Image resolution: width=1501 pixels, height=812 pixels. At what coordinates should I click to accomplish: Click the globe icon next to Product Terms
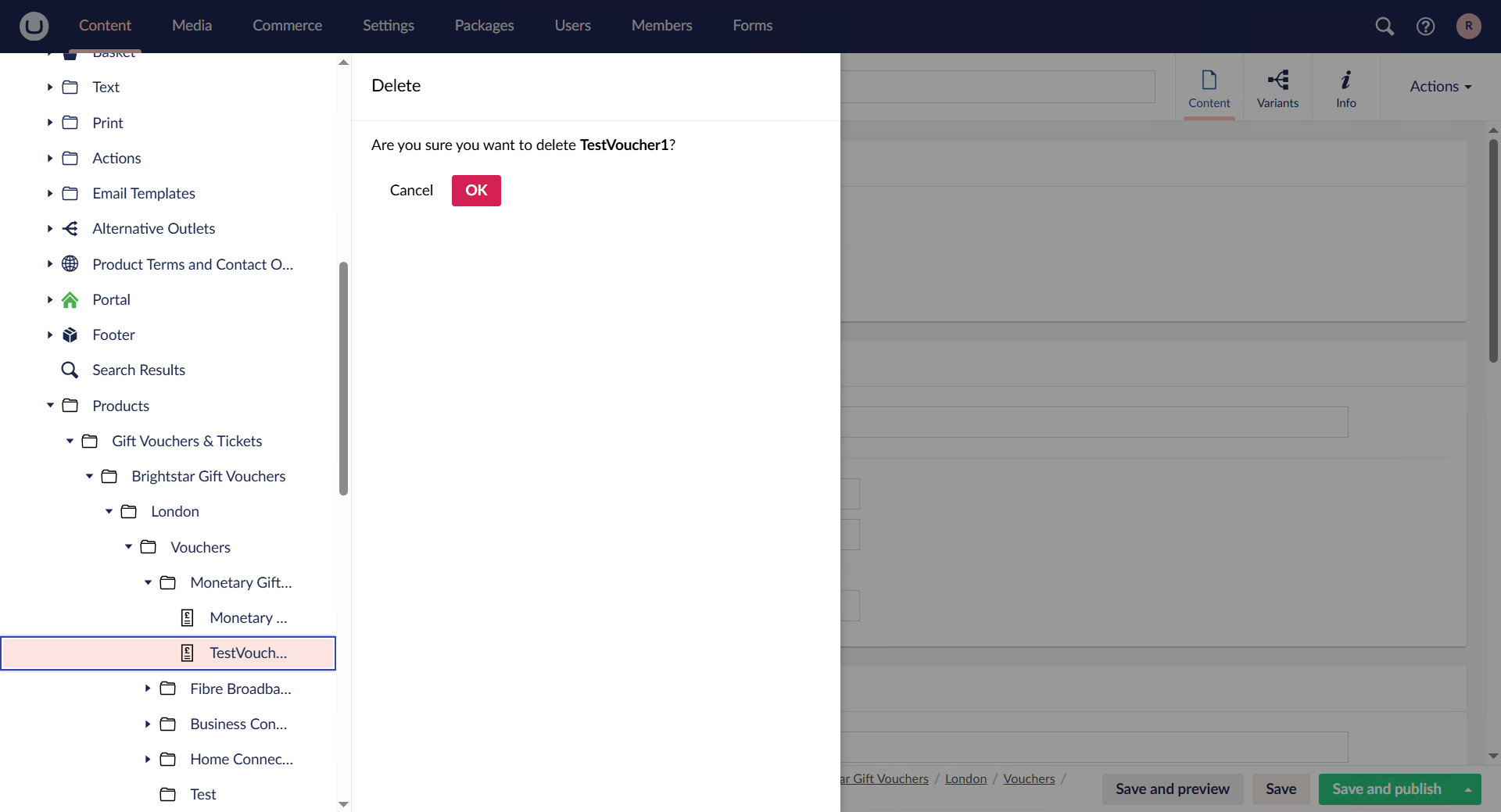click(x=70, y=264)
